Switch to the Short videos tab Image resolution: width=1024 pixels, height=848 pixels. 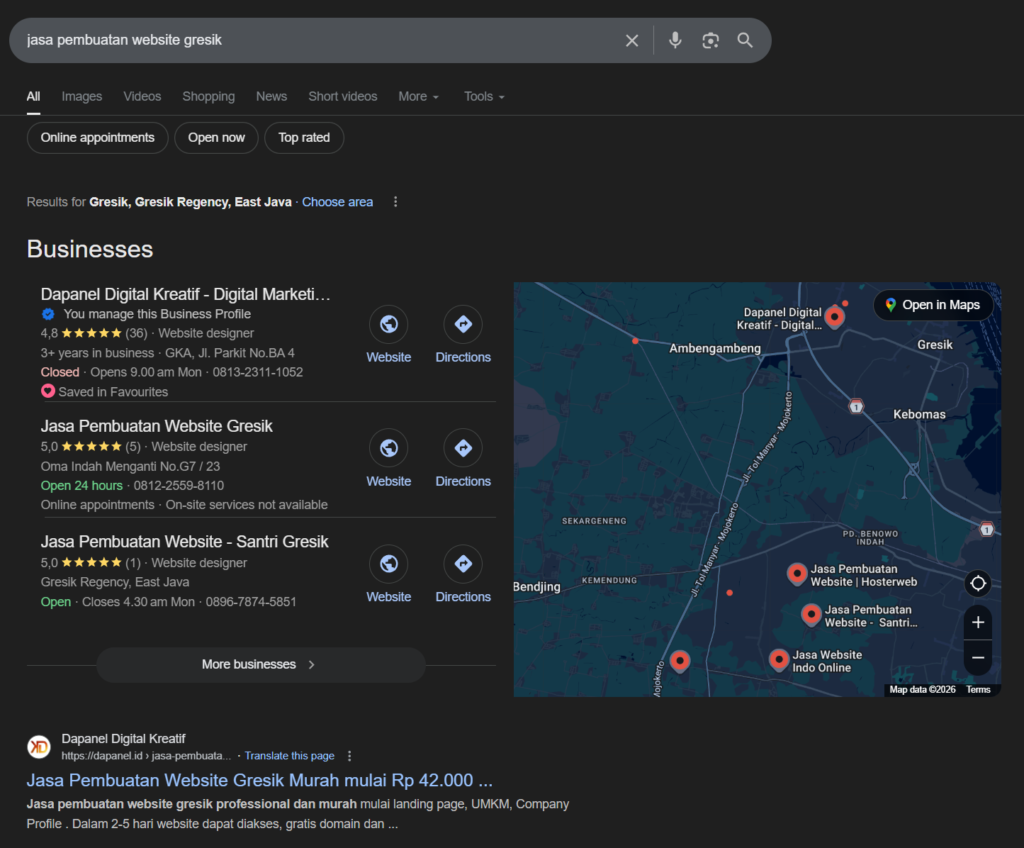tap(342, 97)
